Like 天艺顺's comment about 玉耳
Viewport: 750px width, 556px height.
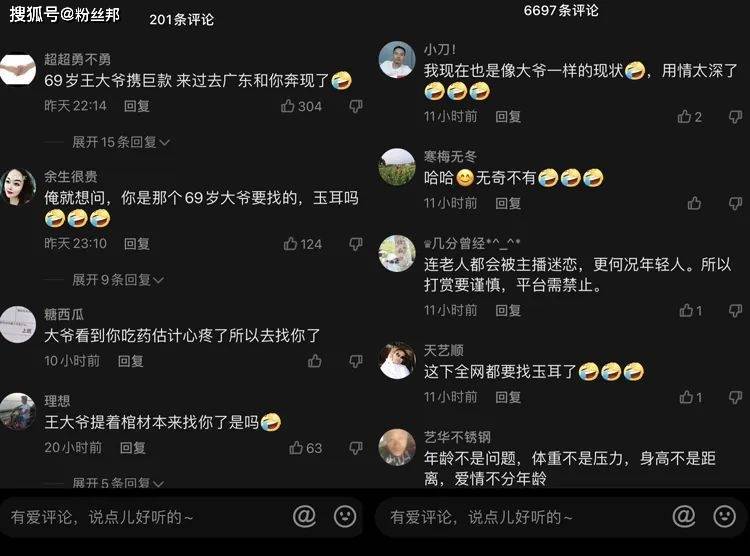pyautogui.click(x=686, y=397)
